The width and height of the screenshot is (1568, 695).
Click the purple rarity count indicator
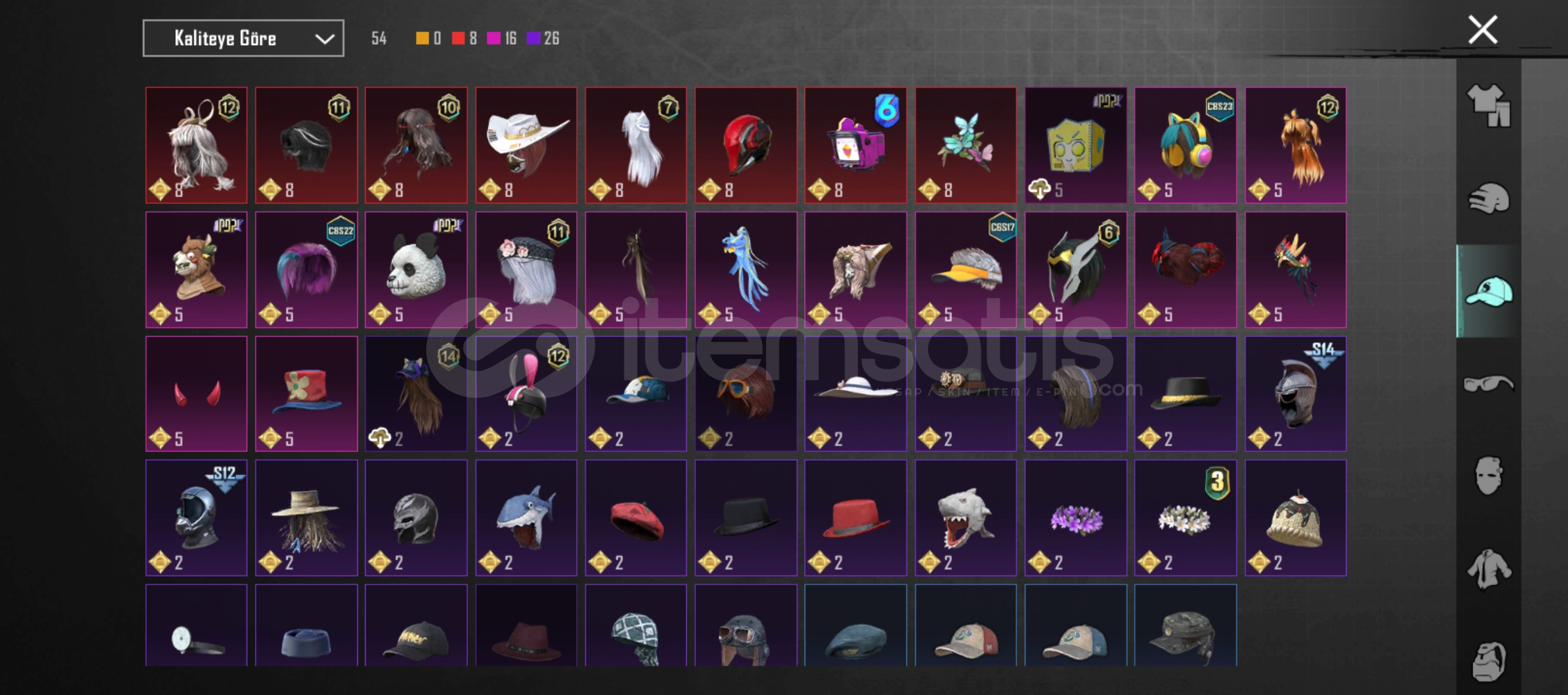pos(543,39)
